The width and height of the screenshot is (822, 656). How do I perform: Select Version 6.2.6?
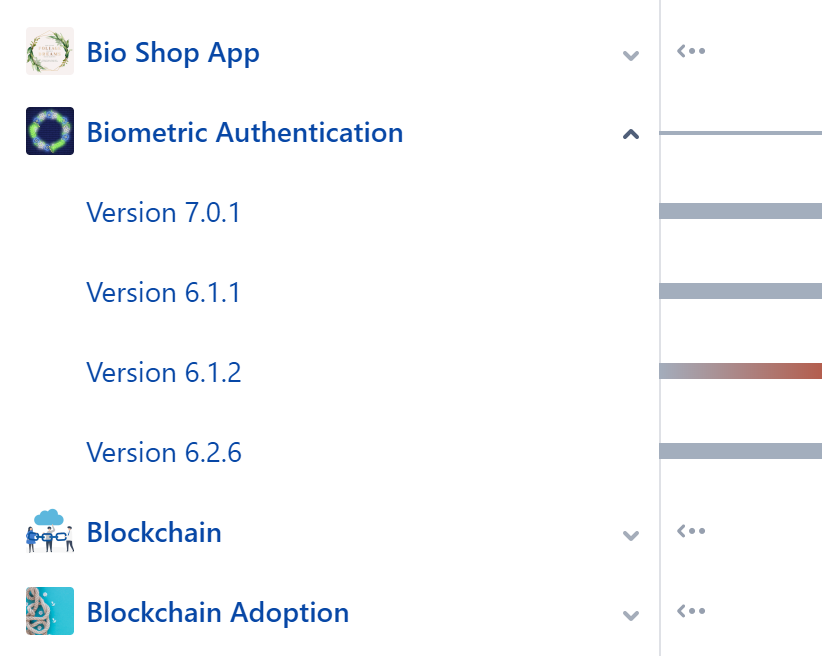(x=163, y=452)
